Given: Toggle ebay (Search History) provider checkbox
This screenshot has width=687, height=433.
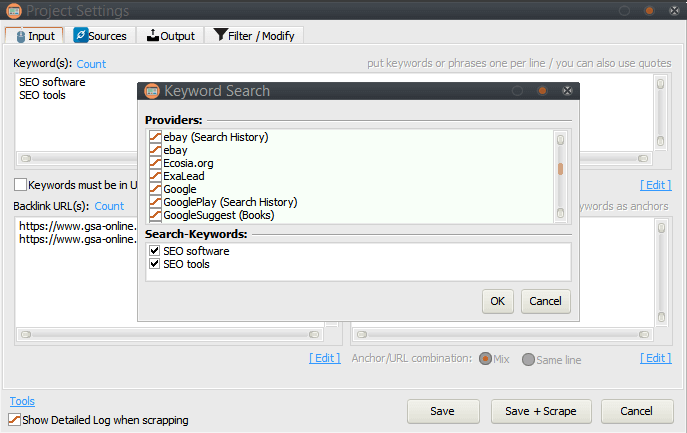Looking at the screenshot, I should coord(155,137).
